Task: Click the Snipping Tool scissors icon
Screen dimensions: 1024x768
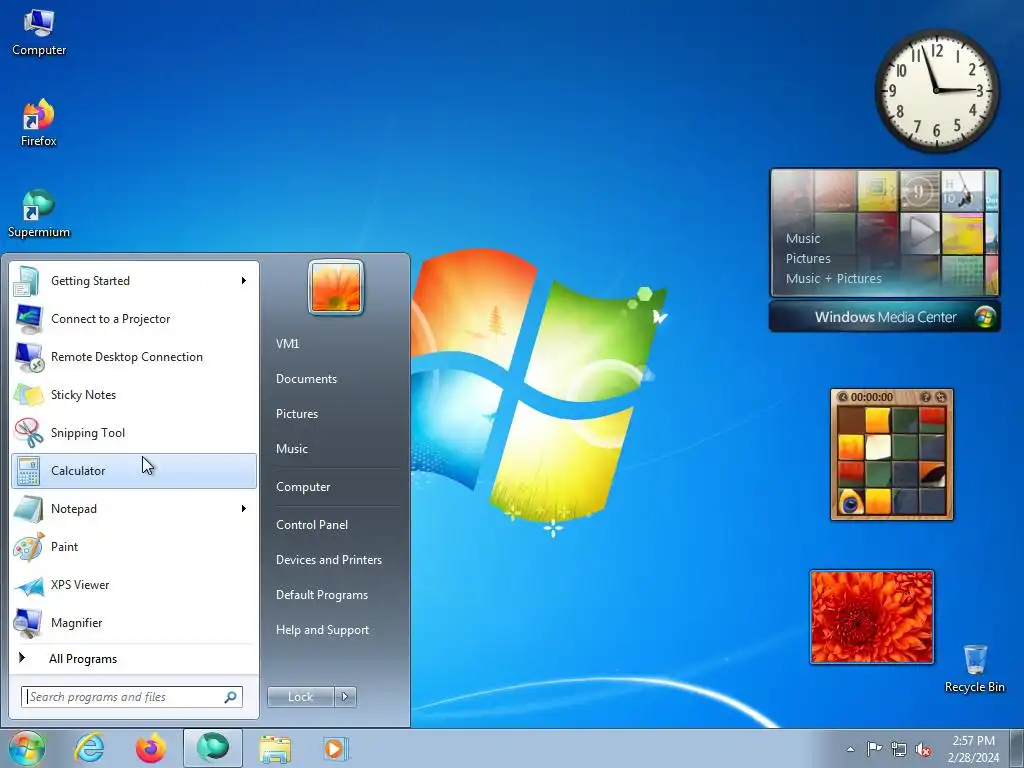Action: 28,432
